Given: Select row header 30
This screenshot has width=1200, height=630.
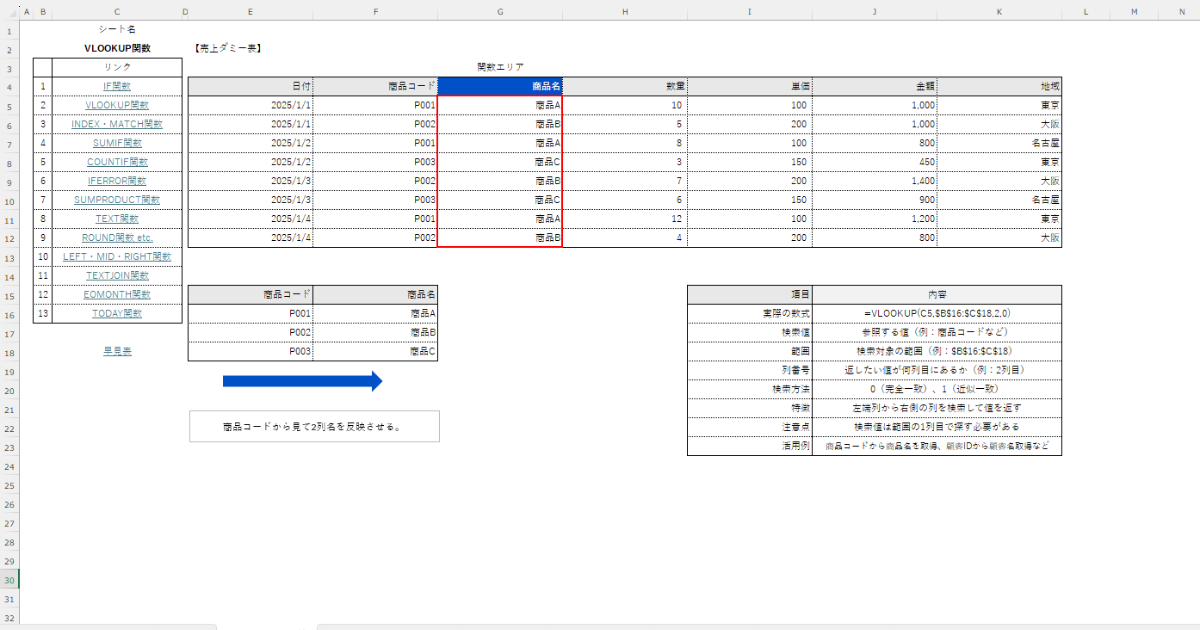Looking at the screenshot, I should 10,580.
